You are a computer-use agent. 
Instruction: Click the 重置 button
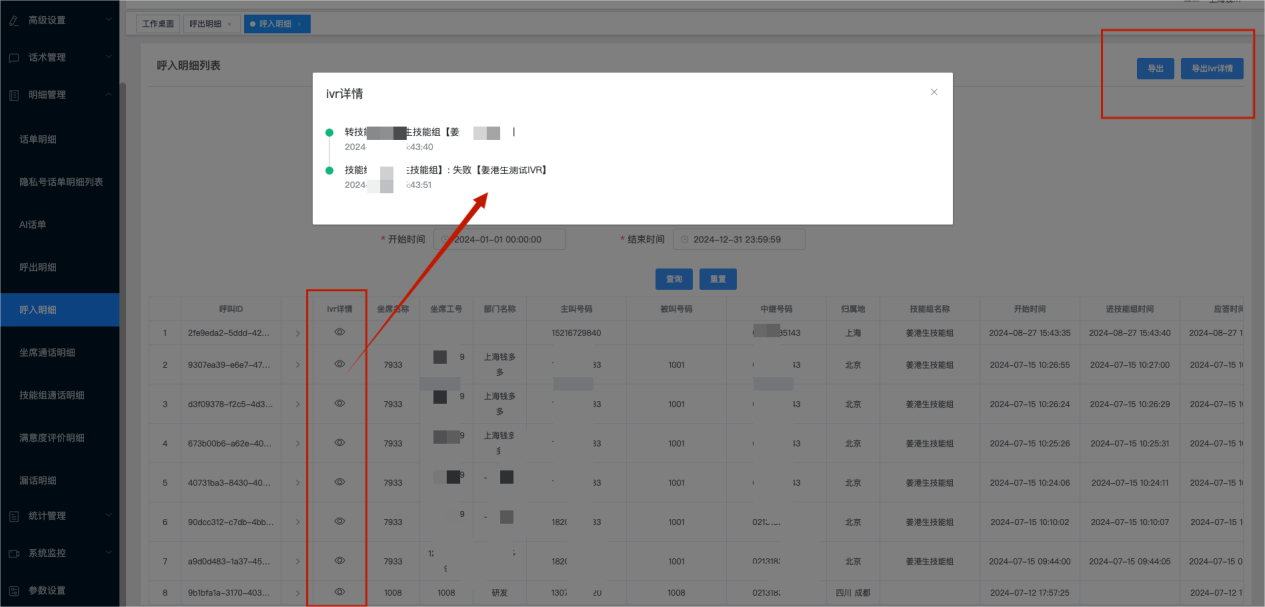coord(718,279)
